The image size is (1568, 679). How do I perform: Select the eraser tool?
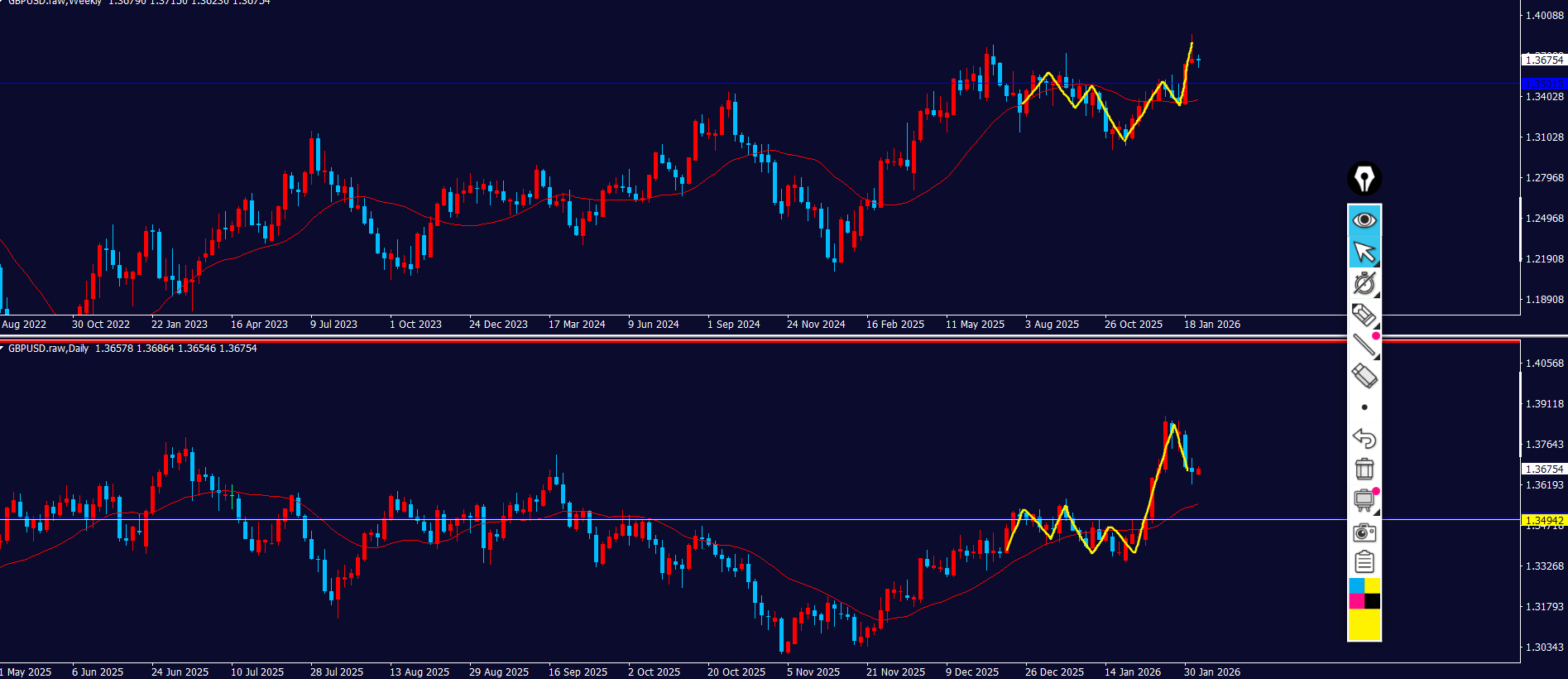(x=1364, y=376)
